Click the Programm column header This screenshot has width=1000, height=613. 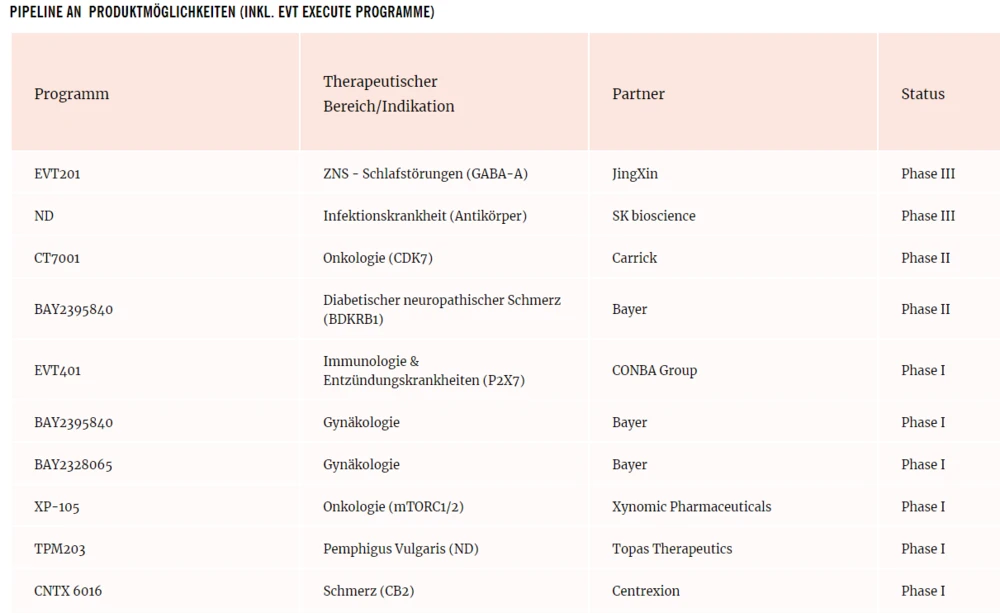point(72,94)
